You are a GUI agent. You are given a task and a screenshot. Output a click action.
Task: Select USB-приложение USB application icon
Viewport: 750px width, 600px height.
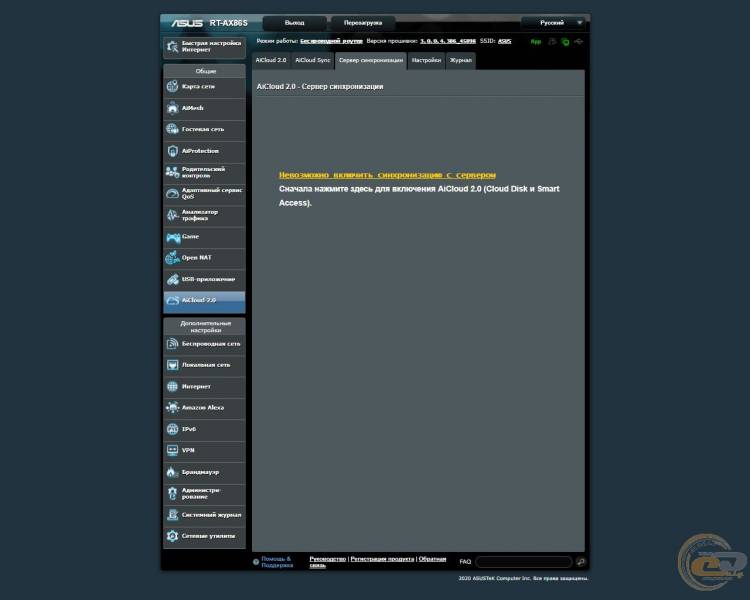coord(172,279)
